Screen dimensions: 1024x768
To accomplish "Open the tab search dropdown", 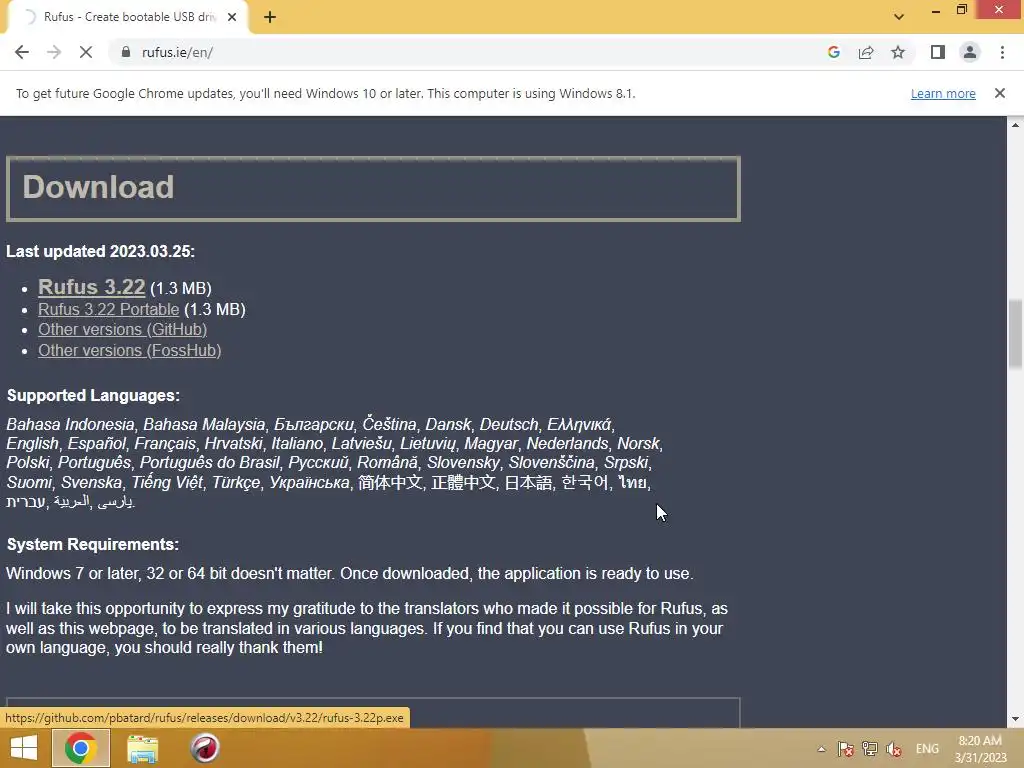I will point(899,17).
